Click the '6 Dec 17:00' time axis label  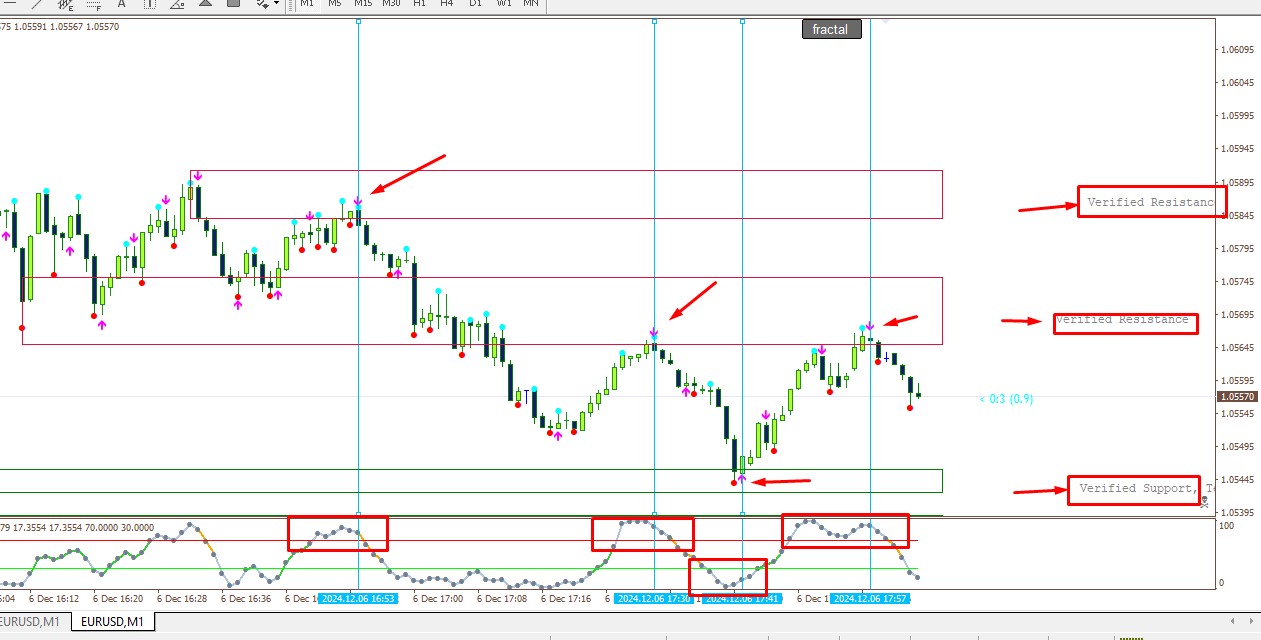coord(438,599)
